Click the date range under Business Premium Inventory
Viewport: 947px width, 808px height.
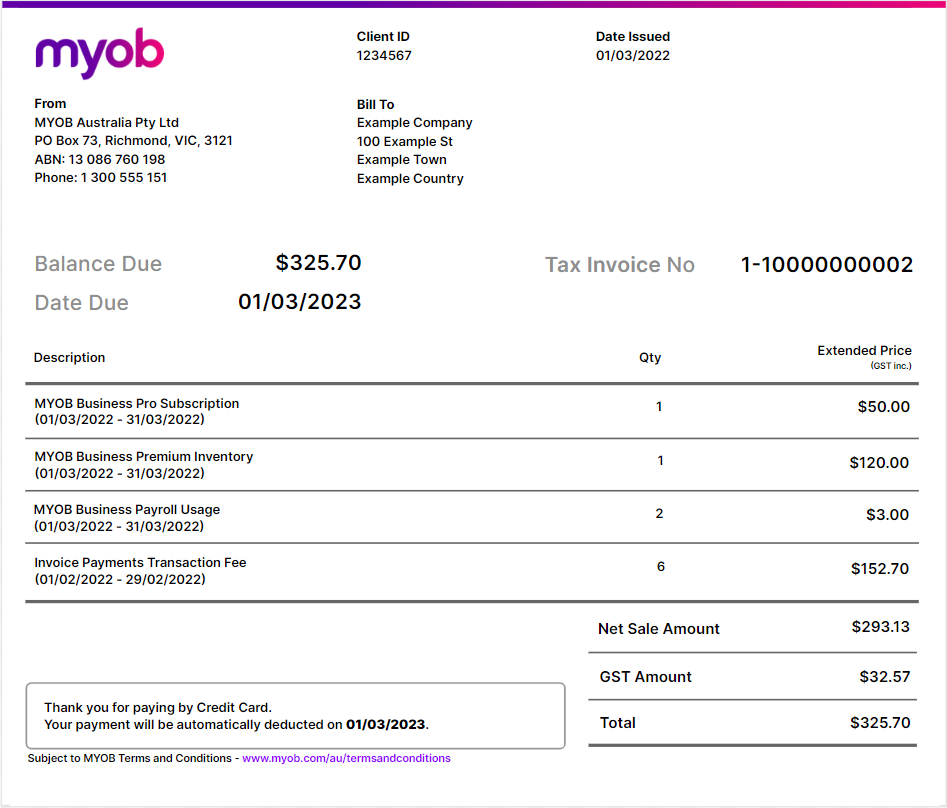[120, 473]
